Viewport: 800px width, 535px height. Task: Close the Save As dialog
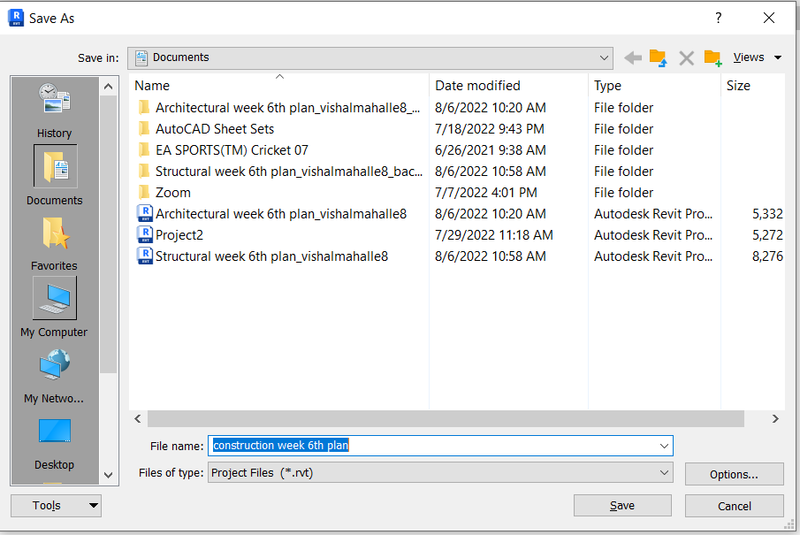[769, 18]
